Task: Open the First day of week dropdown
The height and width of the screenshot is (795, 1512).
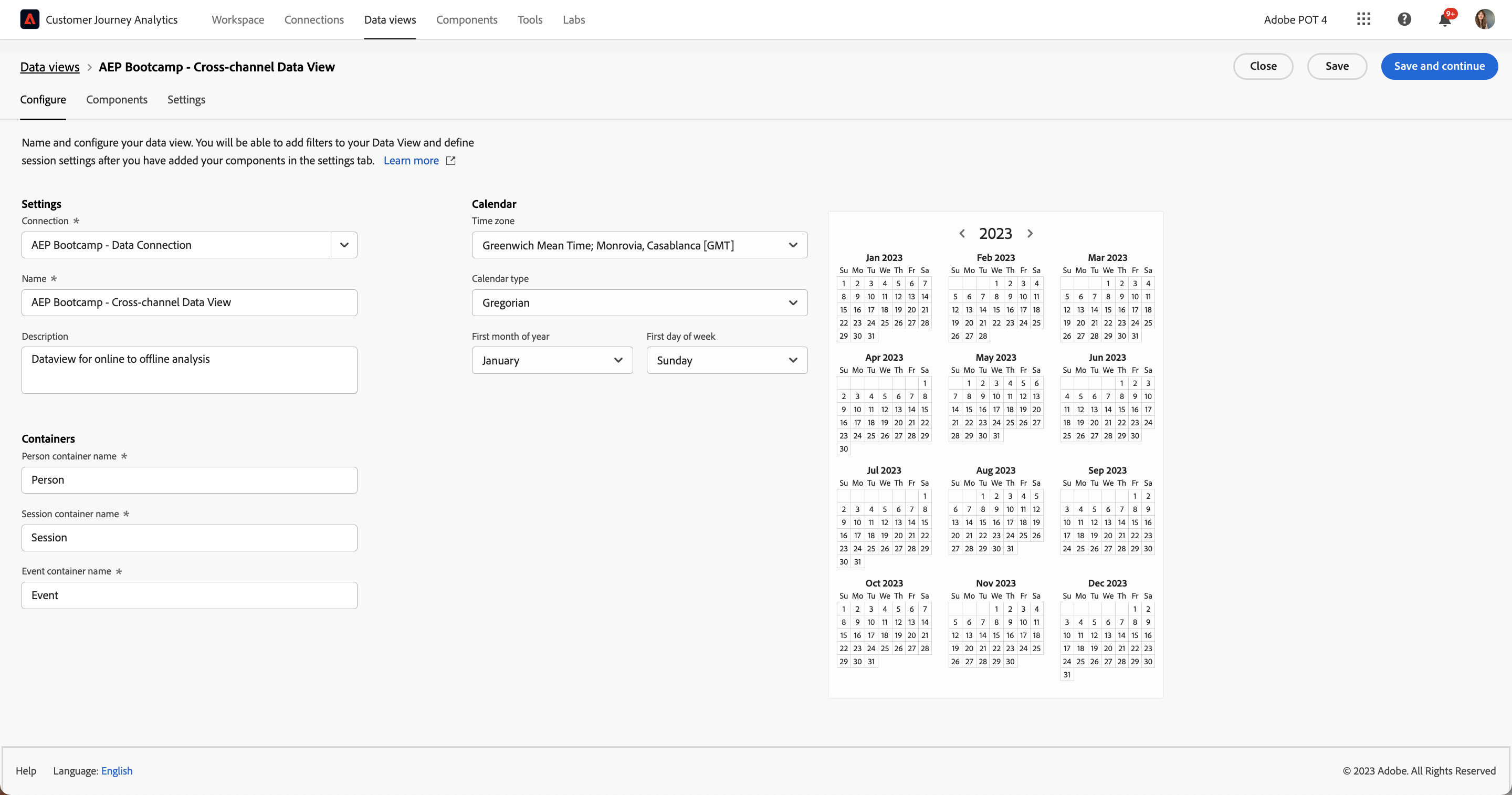Action: click(x=727, y=361)
